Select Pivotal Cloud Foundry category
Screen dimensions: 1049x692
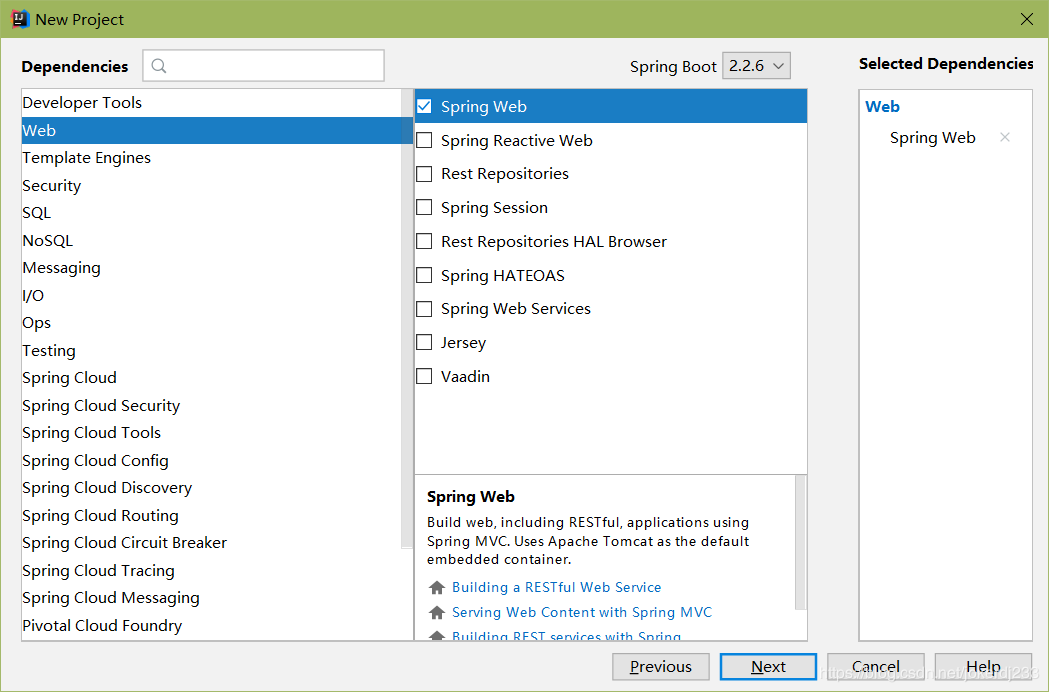(x=211, y=625)
